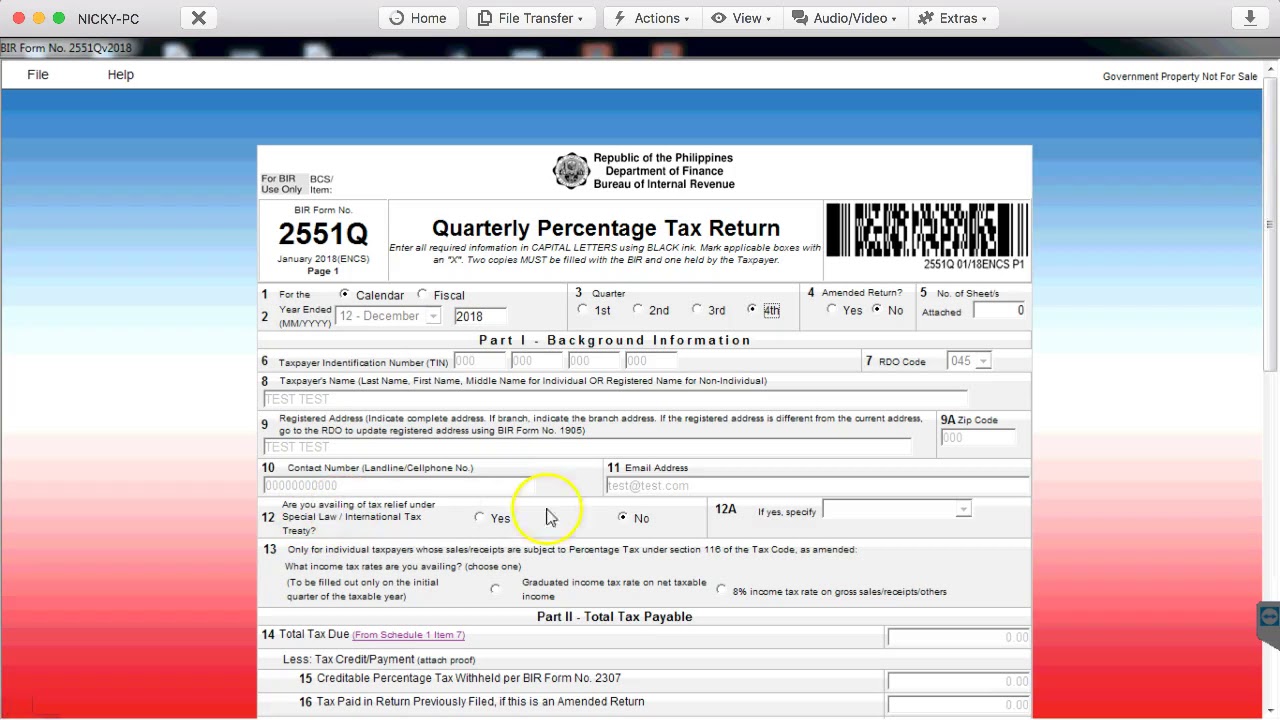
Task: Choose the 3rd quarter option
Action: point(697,310)
